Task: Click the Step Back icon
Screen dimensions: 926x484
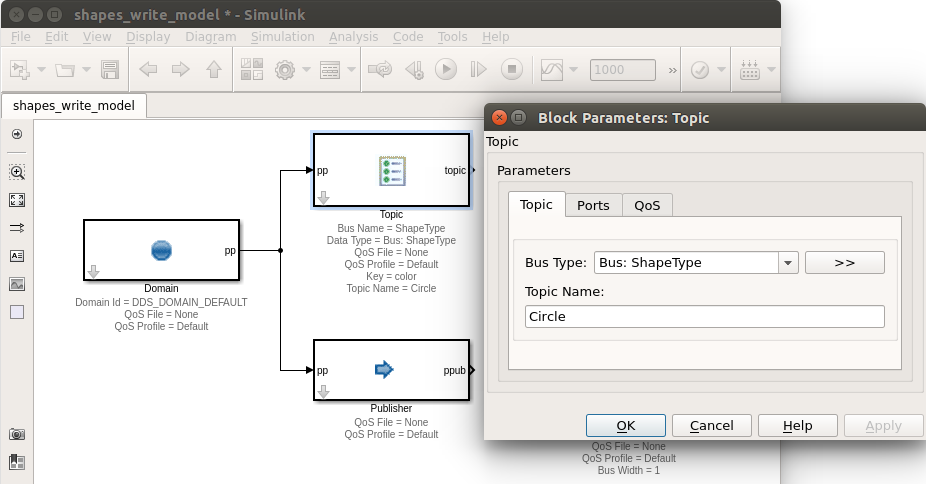Action: point(415,70)
